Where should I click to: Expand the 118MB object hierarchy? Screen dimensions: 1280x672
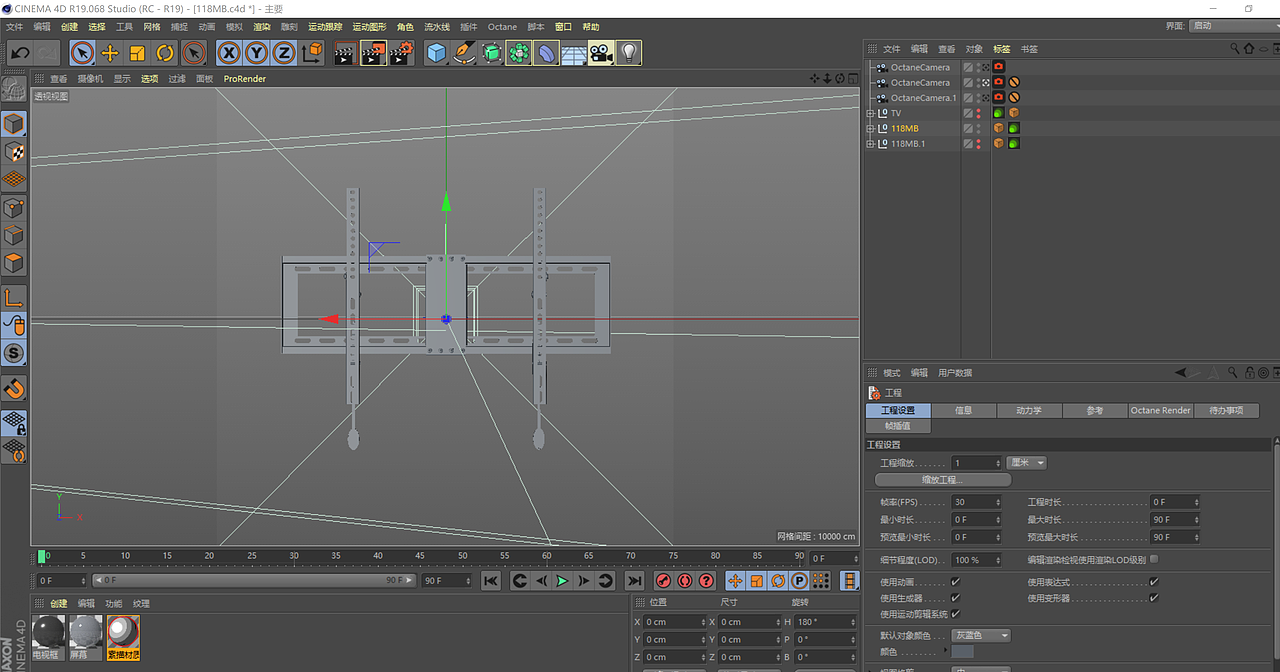[871, 129]
